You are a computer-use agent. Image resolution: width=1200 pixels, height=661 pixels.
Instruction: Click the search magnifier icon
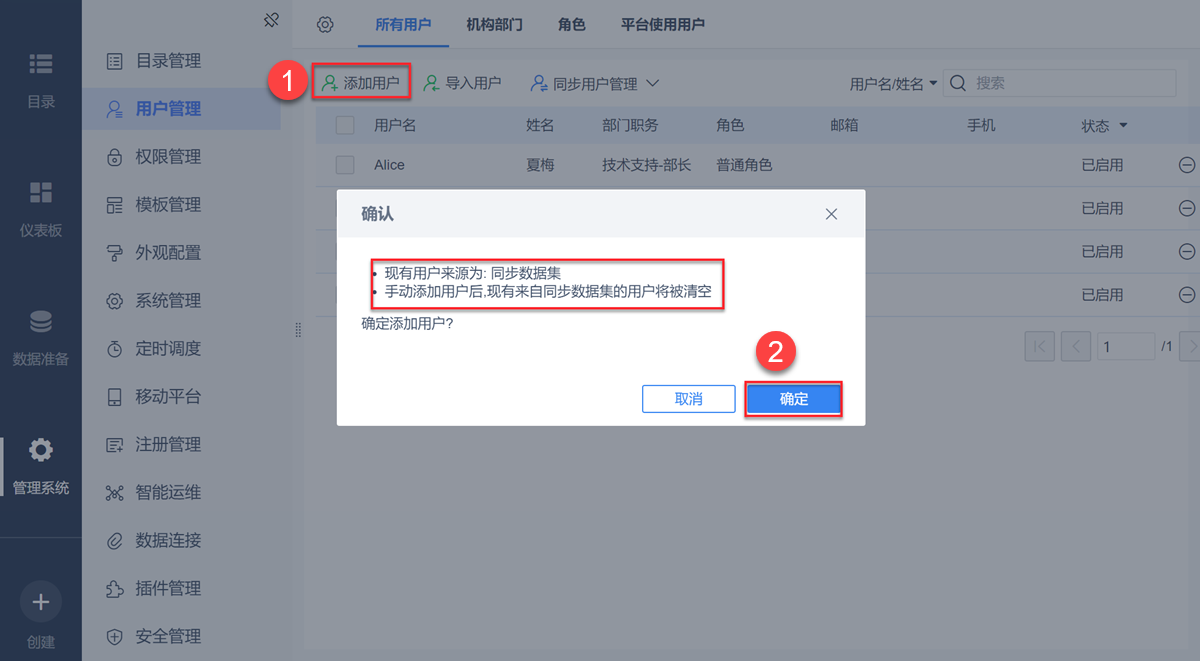pos(957,83)
